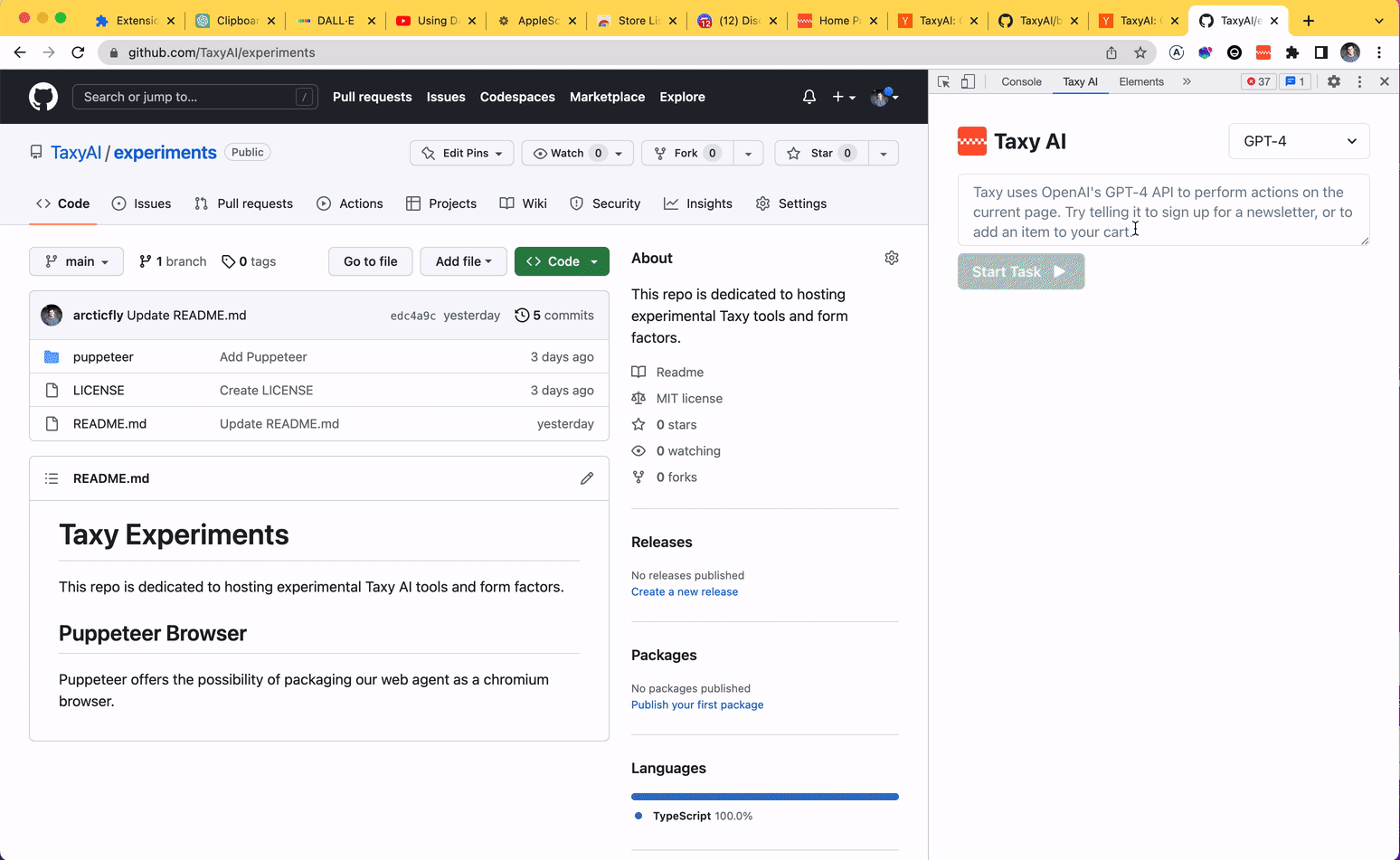Open the notifications bell
The width and height of the screenshot is (1400, 860).
pyautogui.click(x=809, y=97)
